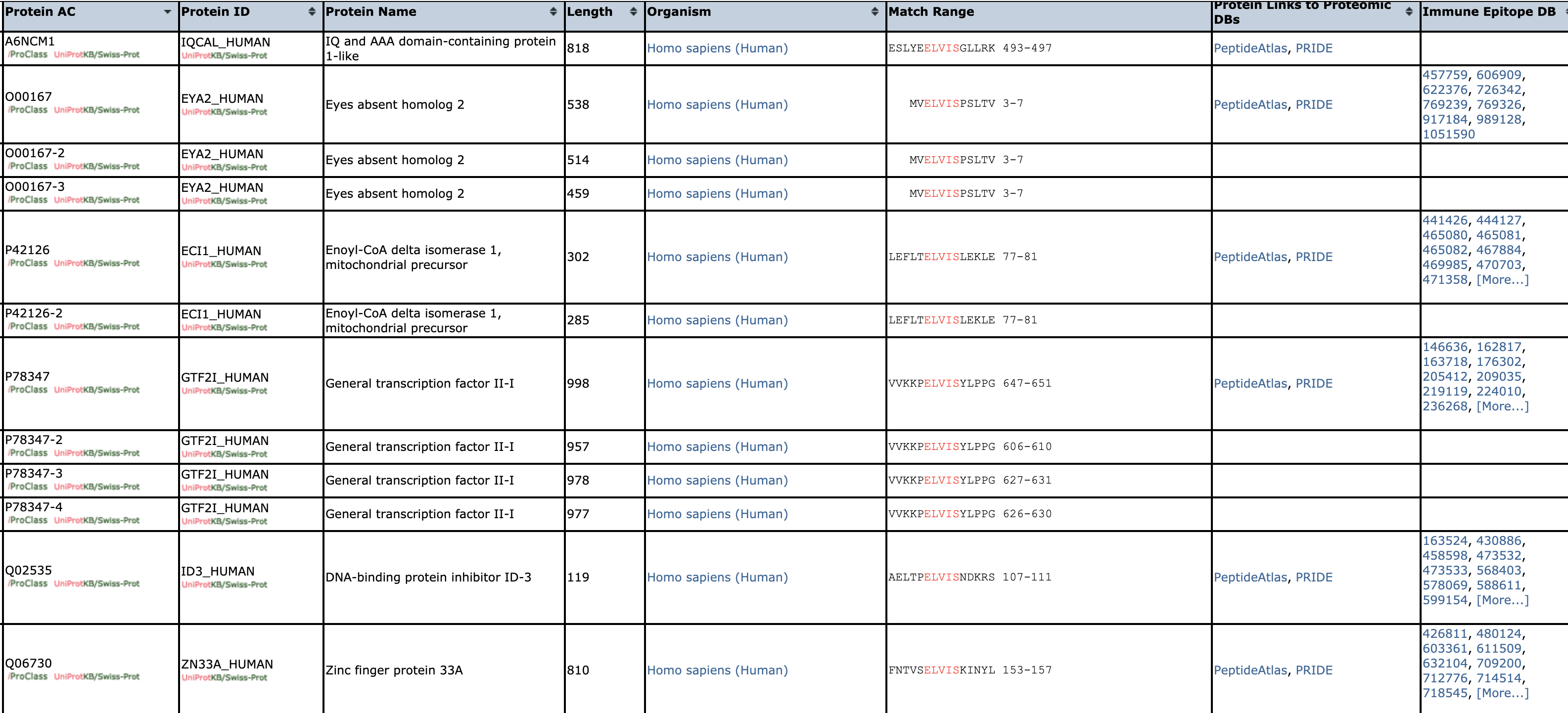The height and width of the screenshot is (713, 1568).
Task: Click UniProtKB/Swiss-Prot logo under P78347-3 accession
Action: click(x=97, y=488)
